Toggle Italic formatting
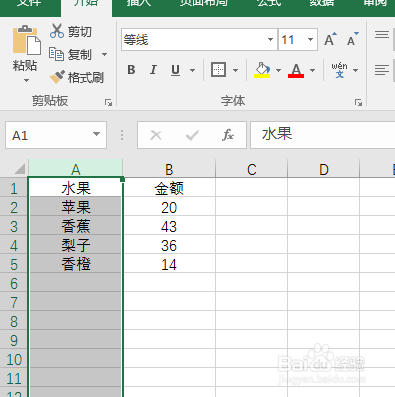 pos(153,70)
